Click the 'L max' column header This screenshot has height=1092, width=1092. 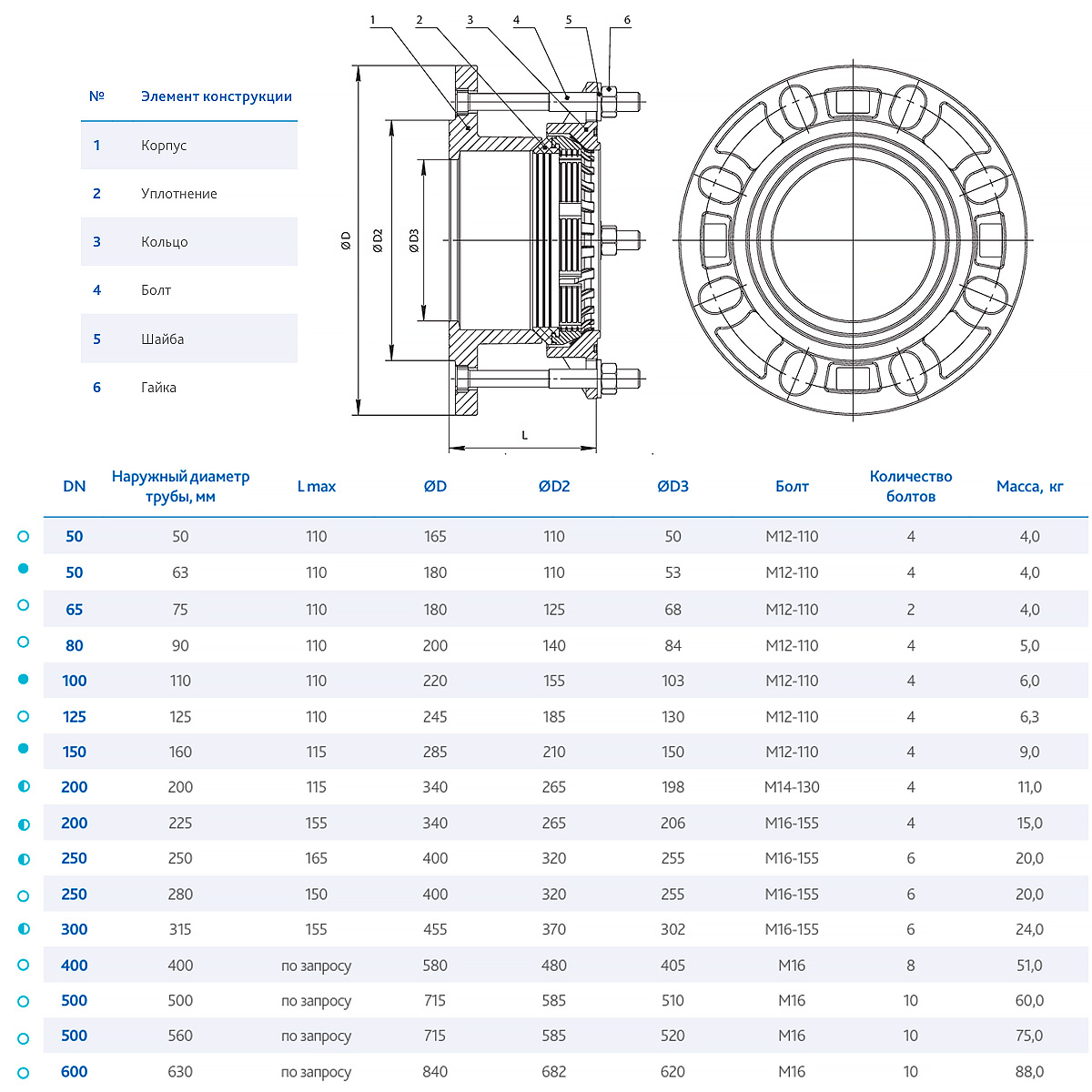click(x=316, y=487)
